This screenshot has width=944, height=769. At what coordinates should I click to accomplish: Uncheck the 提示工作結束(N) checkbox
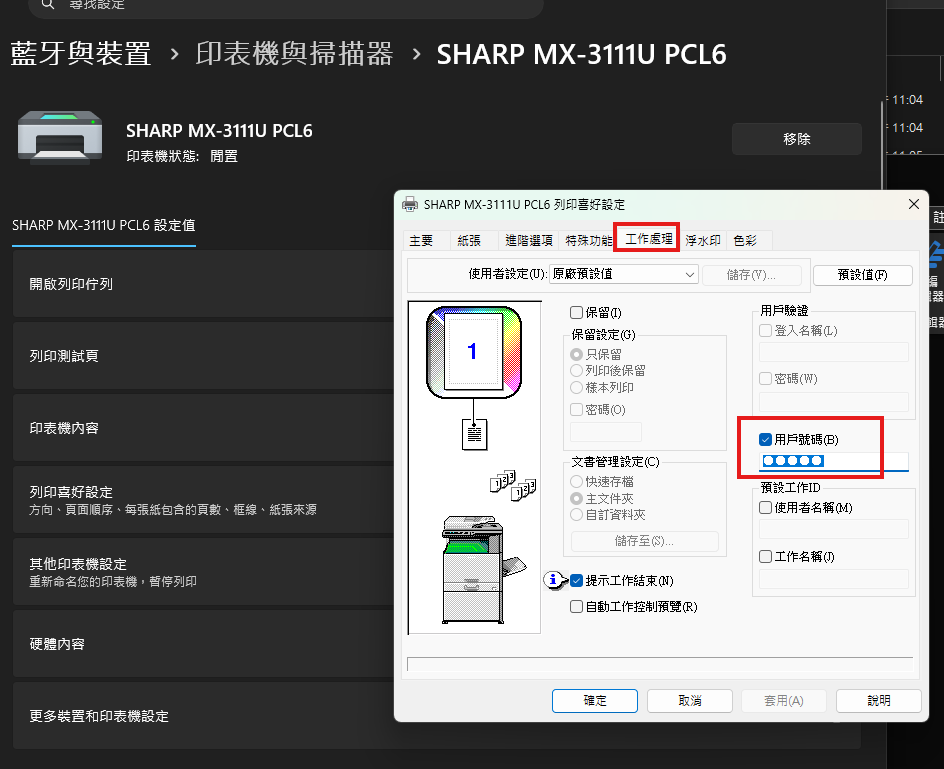click(576, 581)
